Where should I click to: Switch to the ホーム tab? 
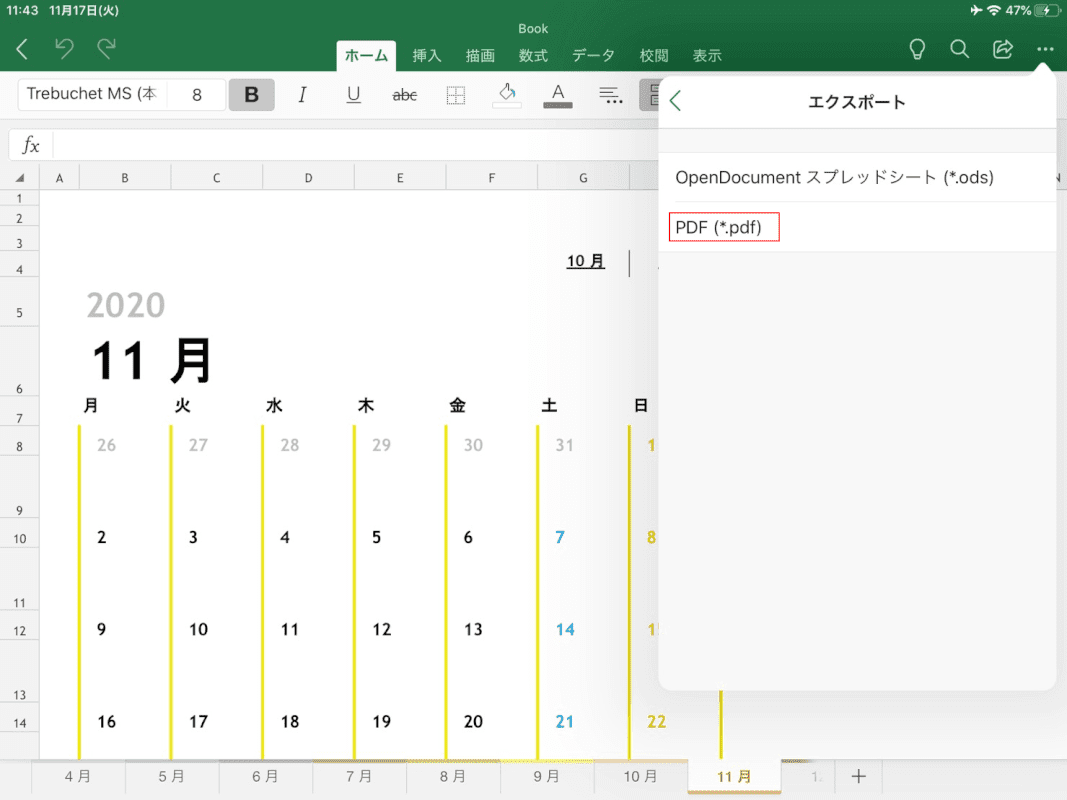tap(366, 56)
